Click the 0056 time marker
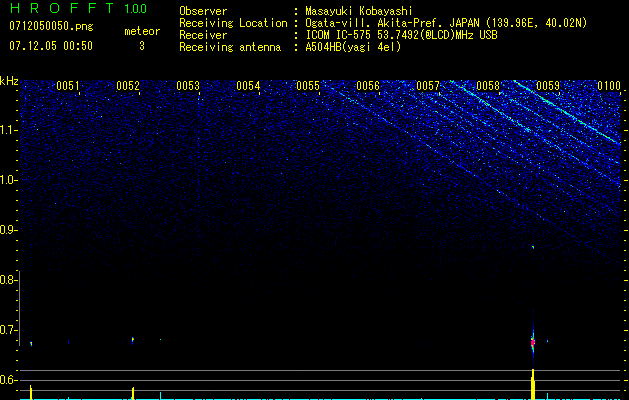 point(368,86)
